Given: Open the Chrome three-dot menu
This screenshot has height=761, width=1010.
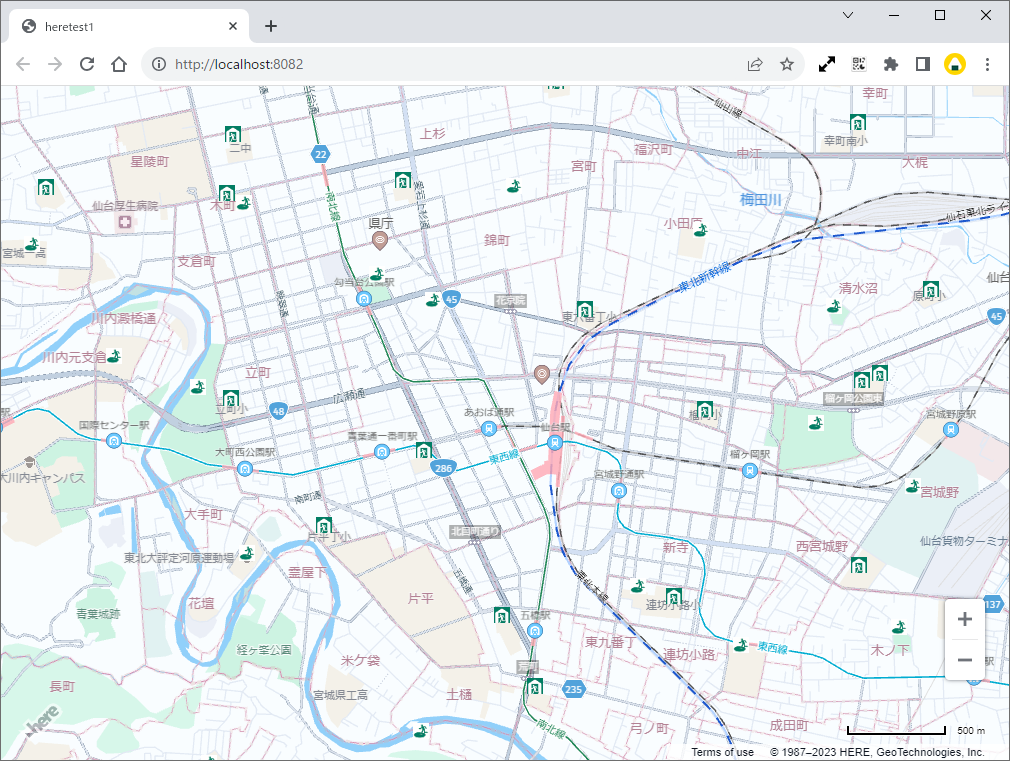Looking at the screenshot, I should (x=987, y=64).
